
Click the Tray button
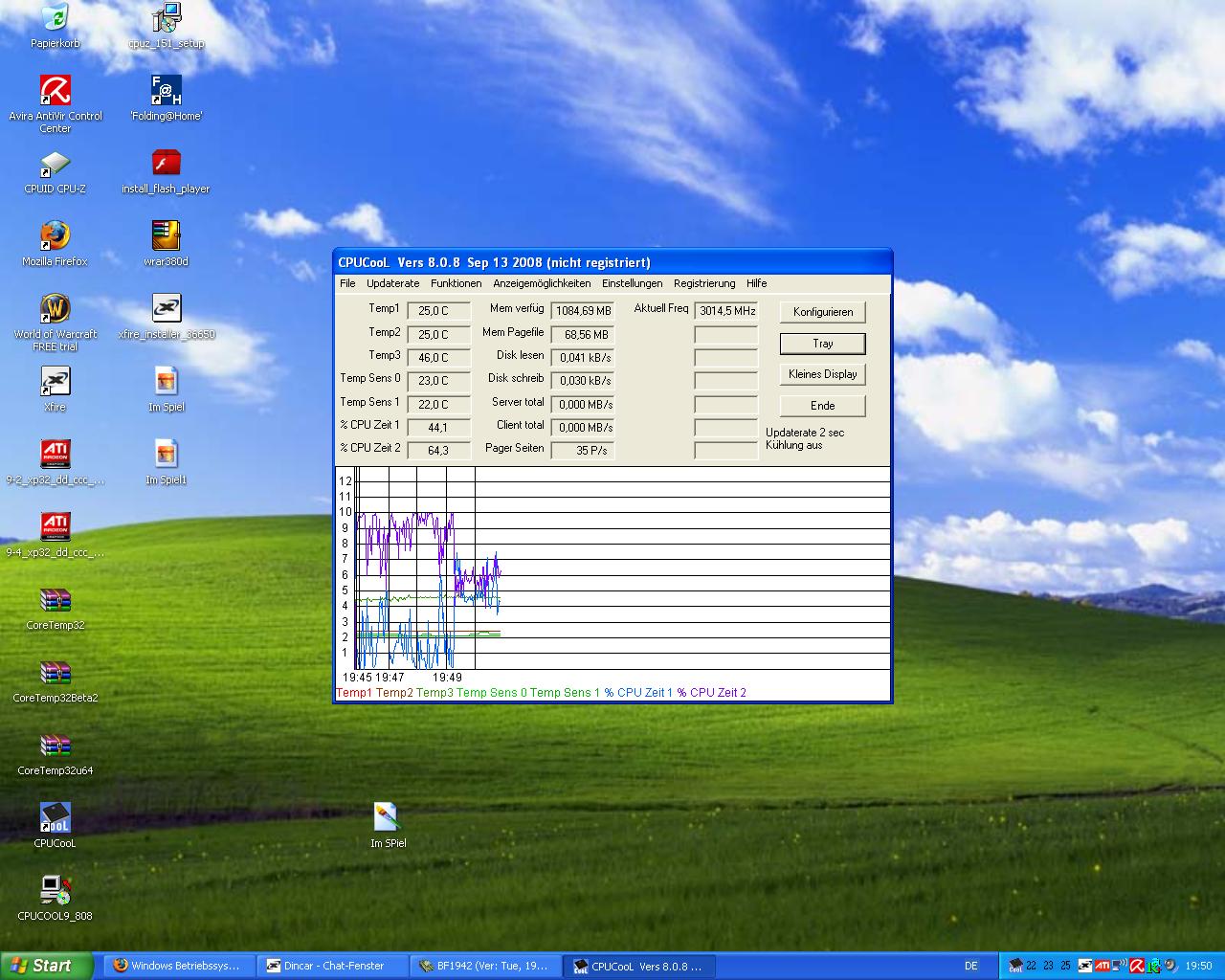coord(823,344)
